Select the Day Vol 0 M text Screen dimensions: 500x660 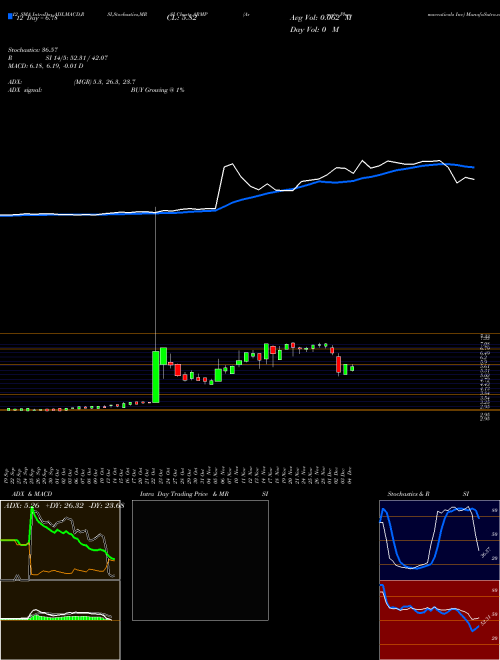tap(314, 30)
